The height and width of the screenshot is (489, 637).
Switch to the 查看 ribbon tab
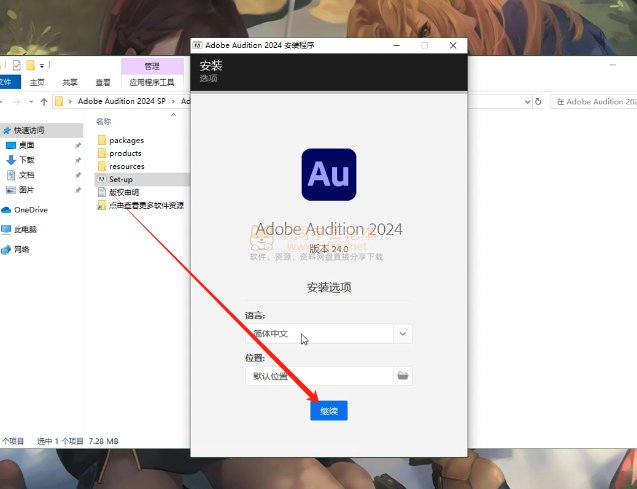click(103, 82)
